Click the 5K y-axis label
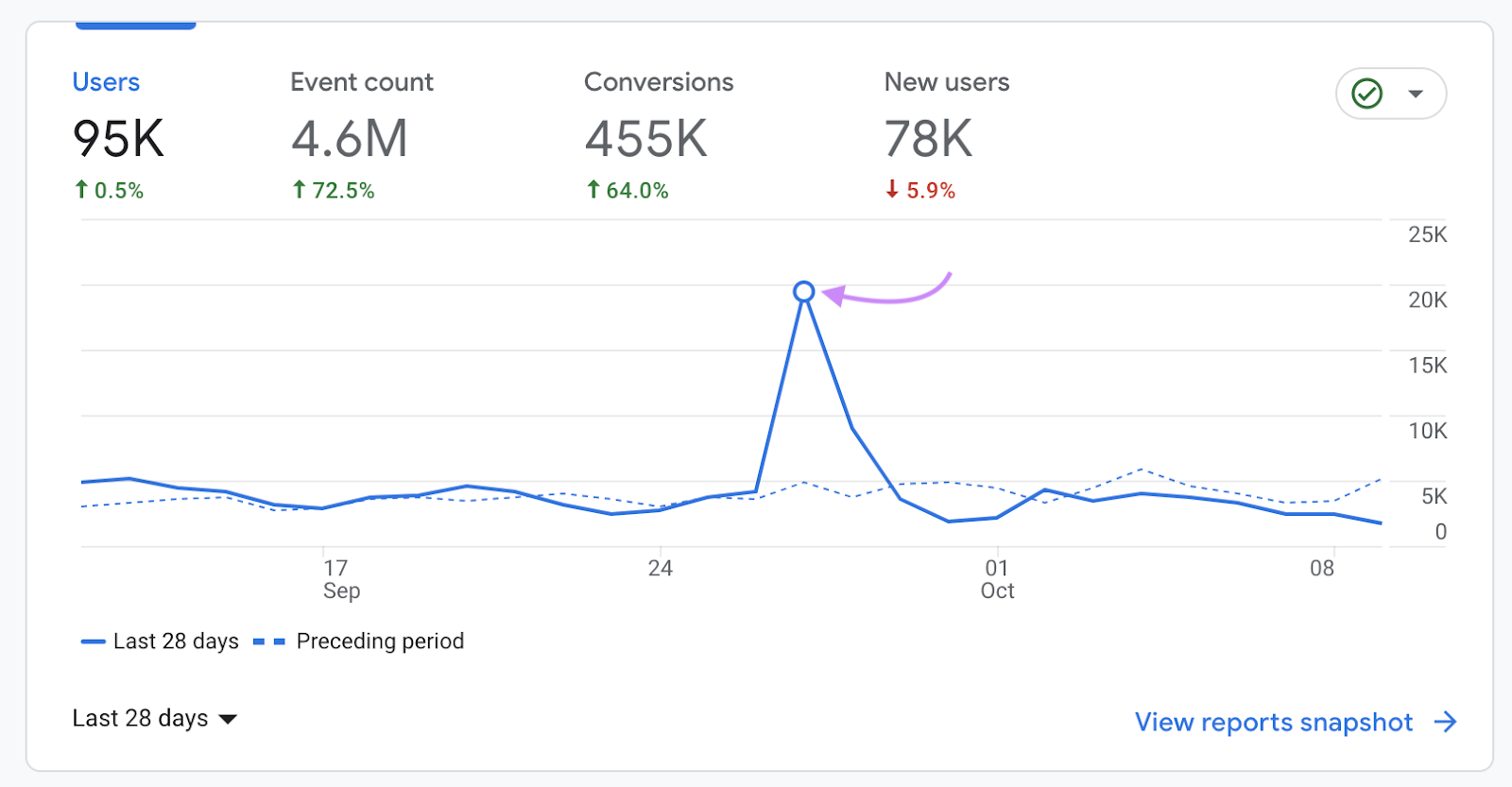This screenshot has height=787, width=1512. [1435, 496]
